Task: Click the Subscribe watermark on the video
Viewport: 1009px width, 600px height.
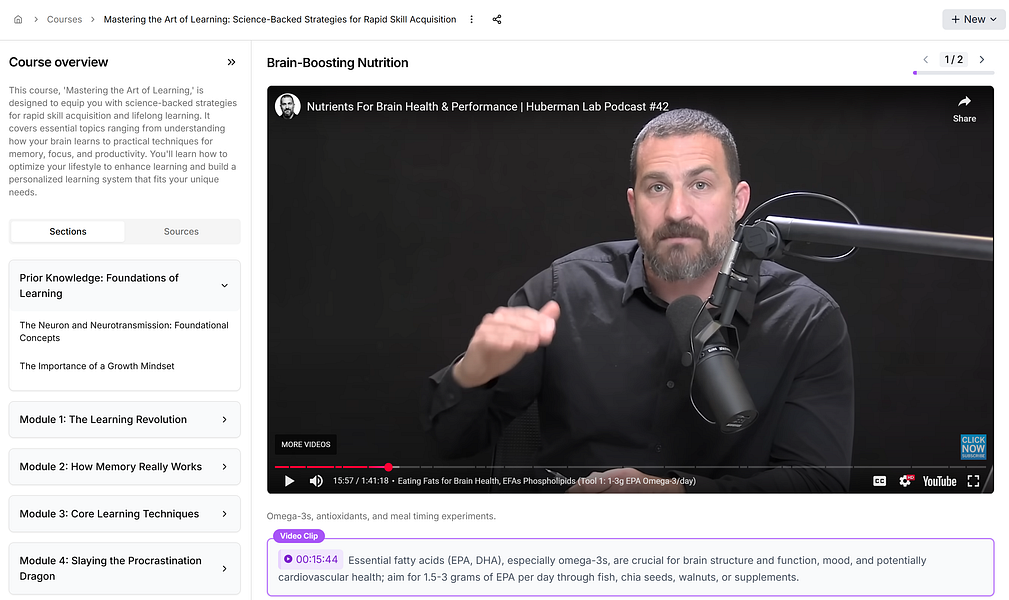Action: (973, 447)
